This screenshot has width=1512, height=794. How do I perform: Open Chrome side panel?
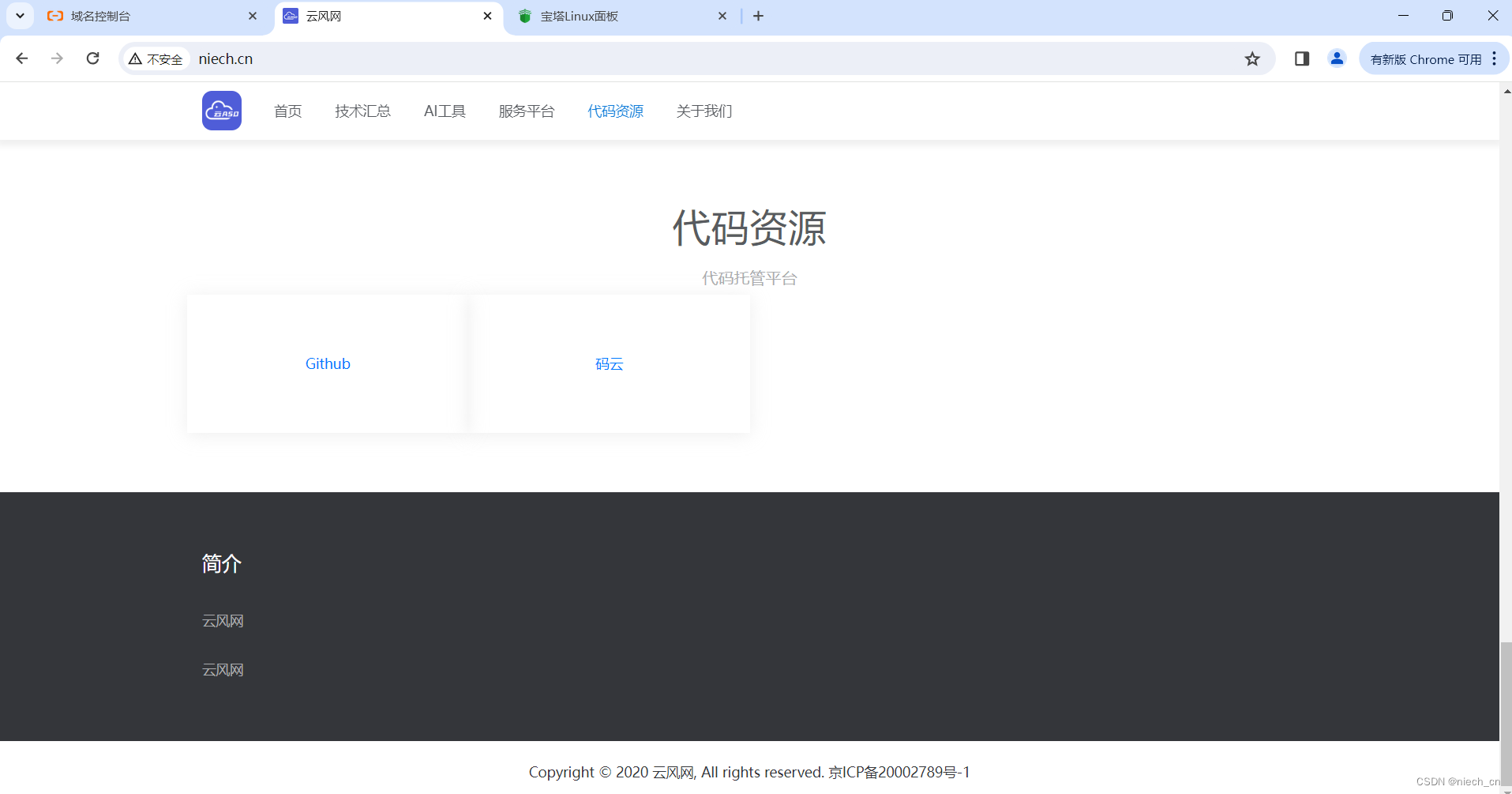click(x=1302, y=58)
